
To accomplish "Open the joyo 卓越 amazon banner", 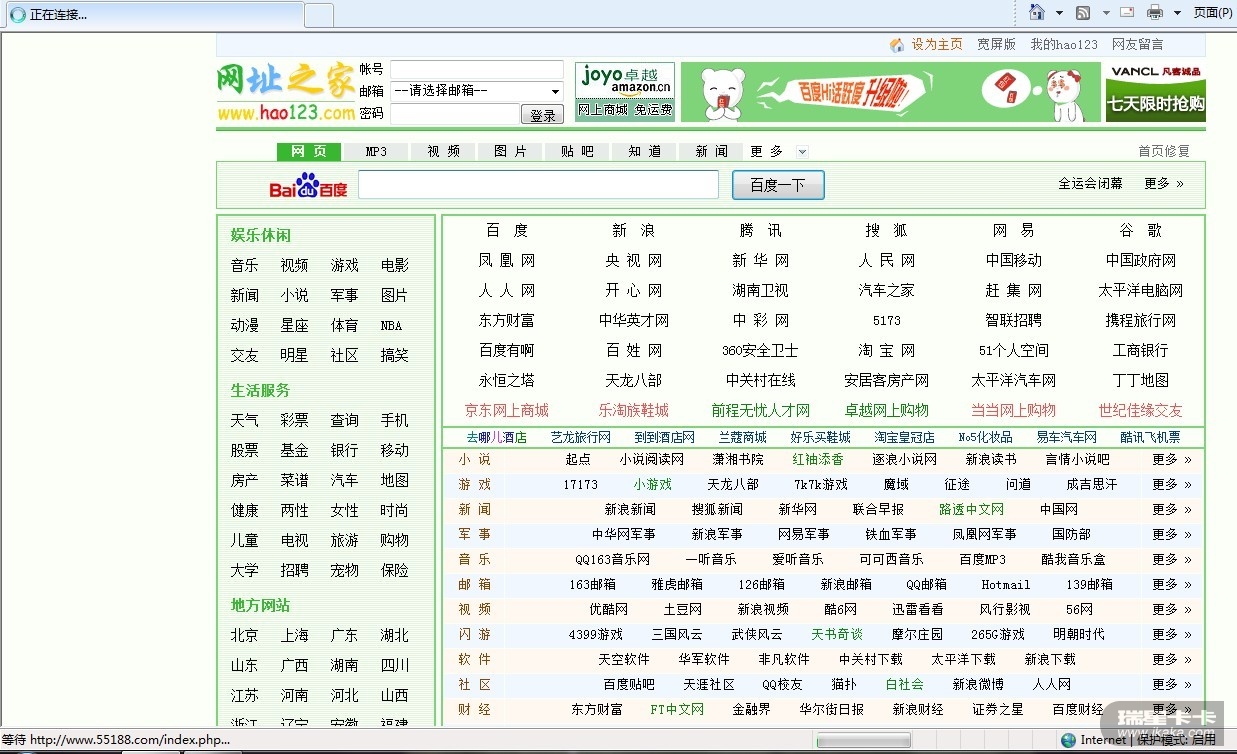I will (x=625, y=91).
